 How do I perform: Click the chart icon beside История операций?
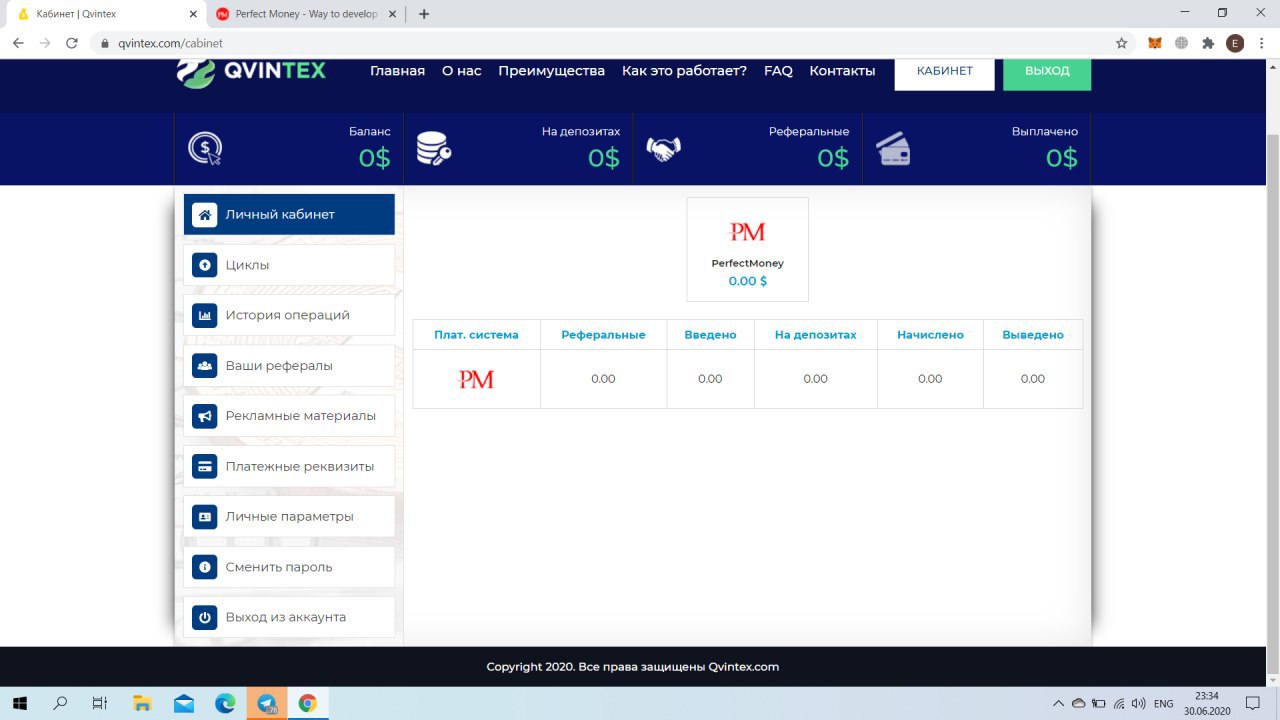[x=205, y=315]
